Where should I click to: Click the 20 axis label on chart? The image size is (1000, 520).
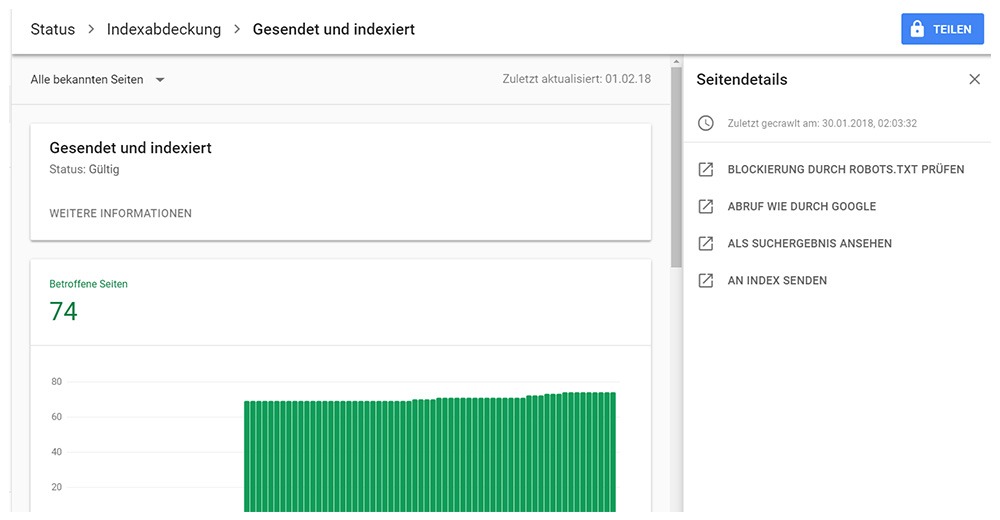coord(57,487)
